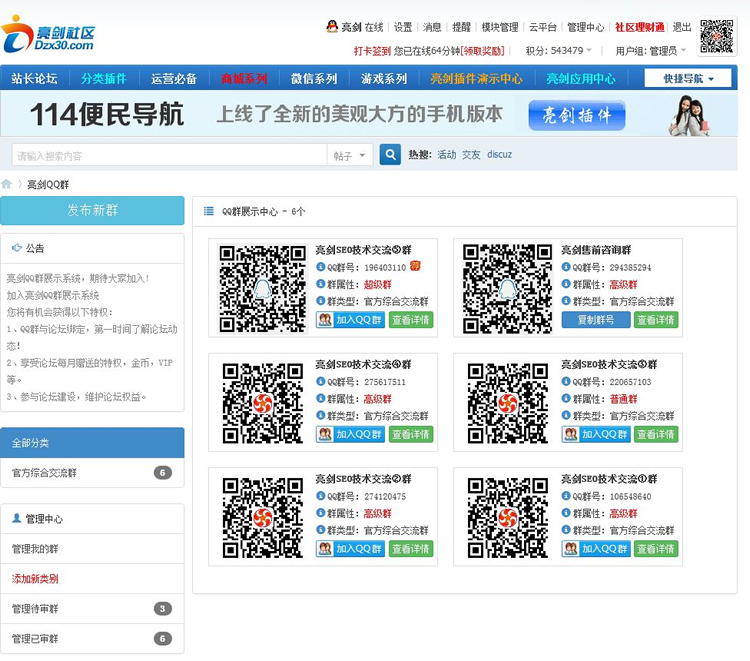
Task: Open the QR code of 亮剑售前咨询群
Action: (x=507, y=288)
